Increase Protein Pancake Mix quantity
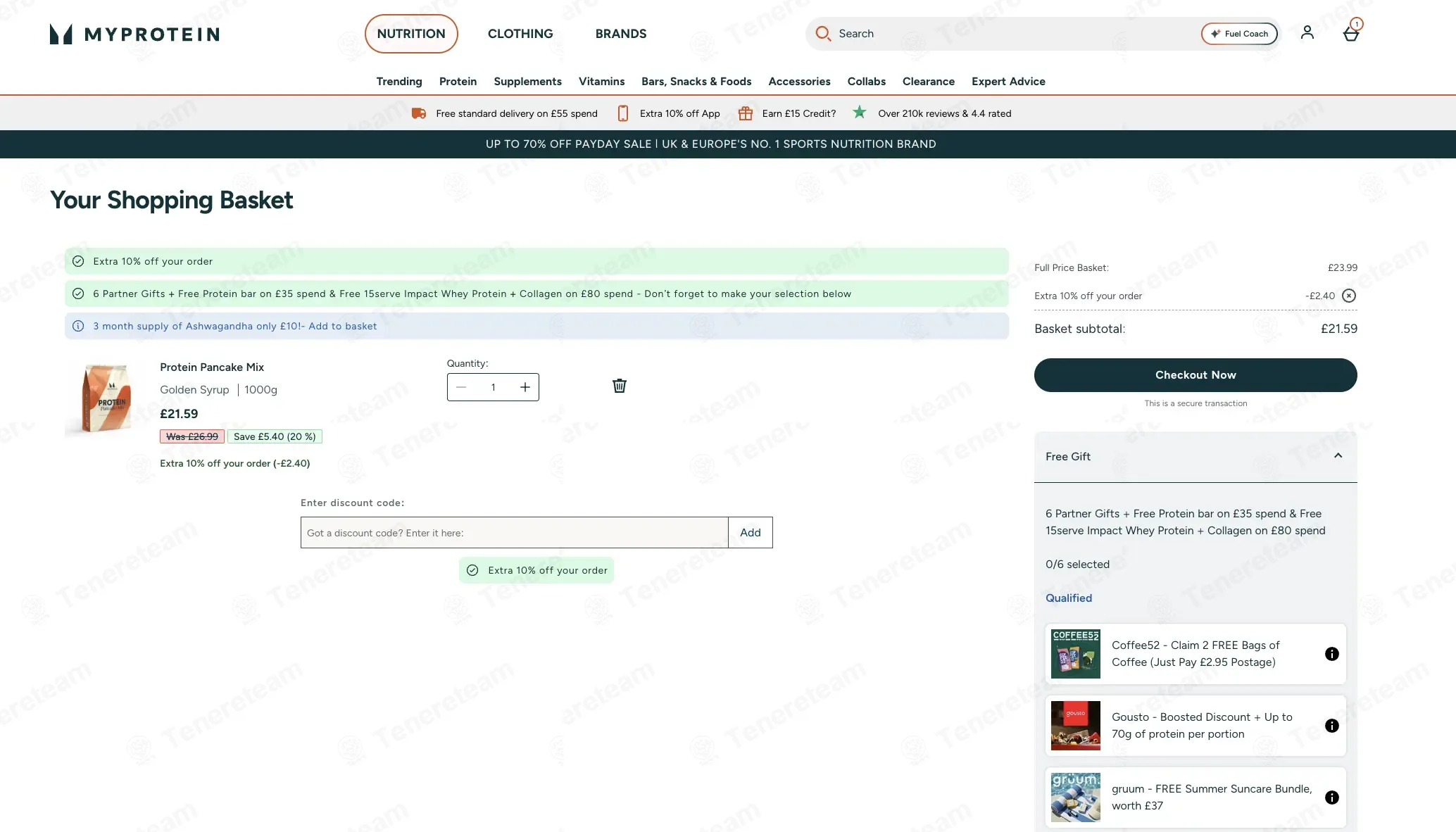The height and width of the screenshot is (832, 1456). (x=525, y=387)
